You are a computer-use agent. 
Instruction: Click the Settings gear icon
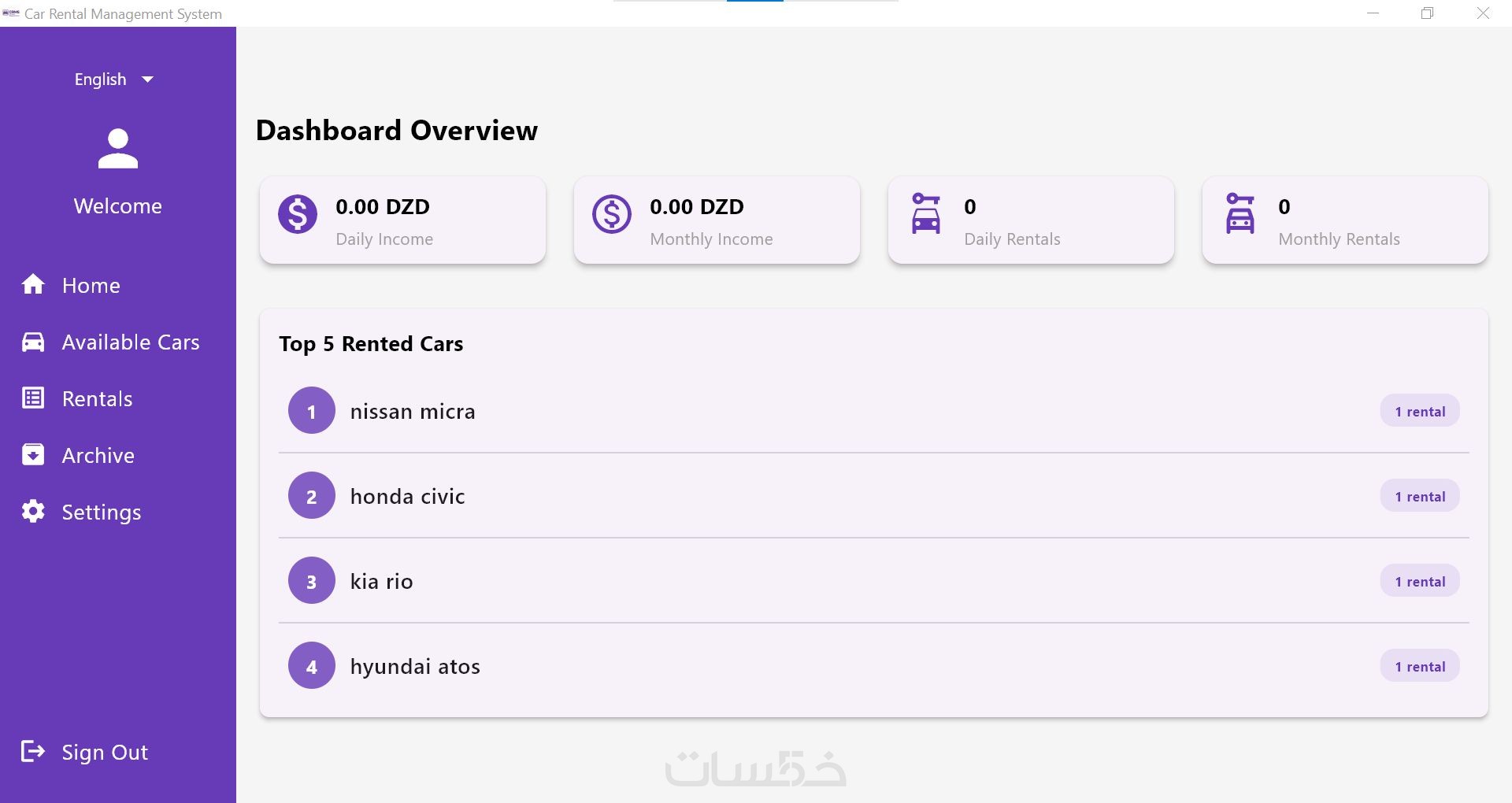[x=33, y=512]
